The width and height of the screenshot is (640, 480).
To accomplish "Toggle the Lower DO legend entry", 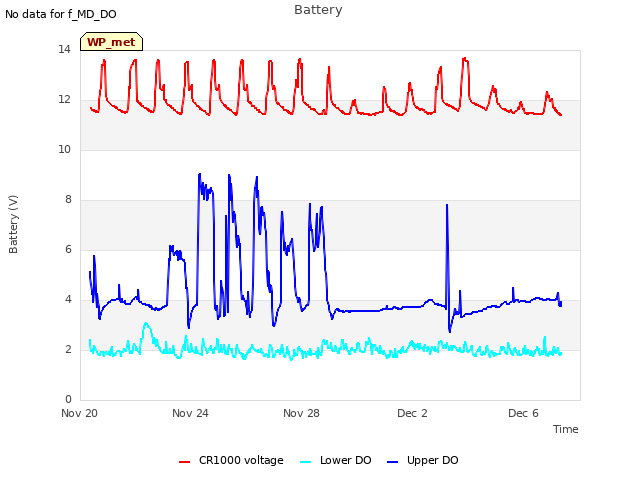I will click(x=336, y=460).
